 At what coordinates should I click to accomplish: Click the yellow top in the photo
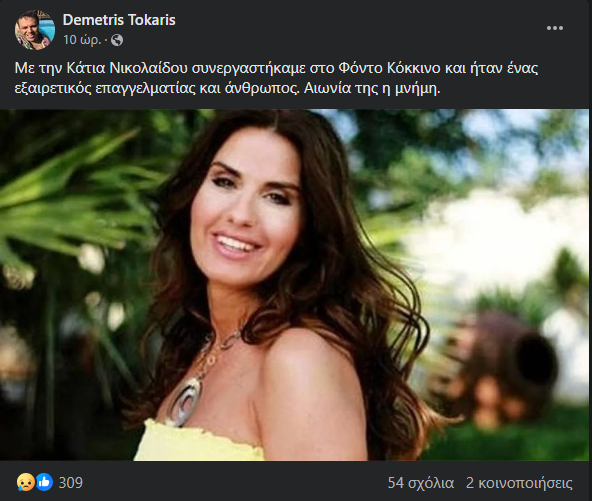[198, 440]
